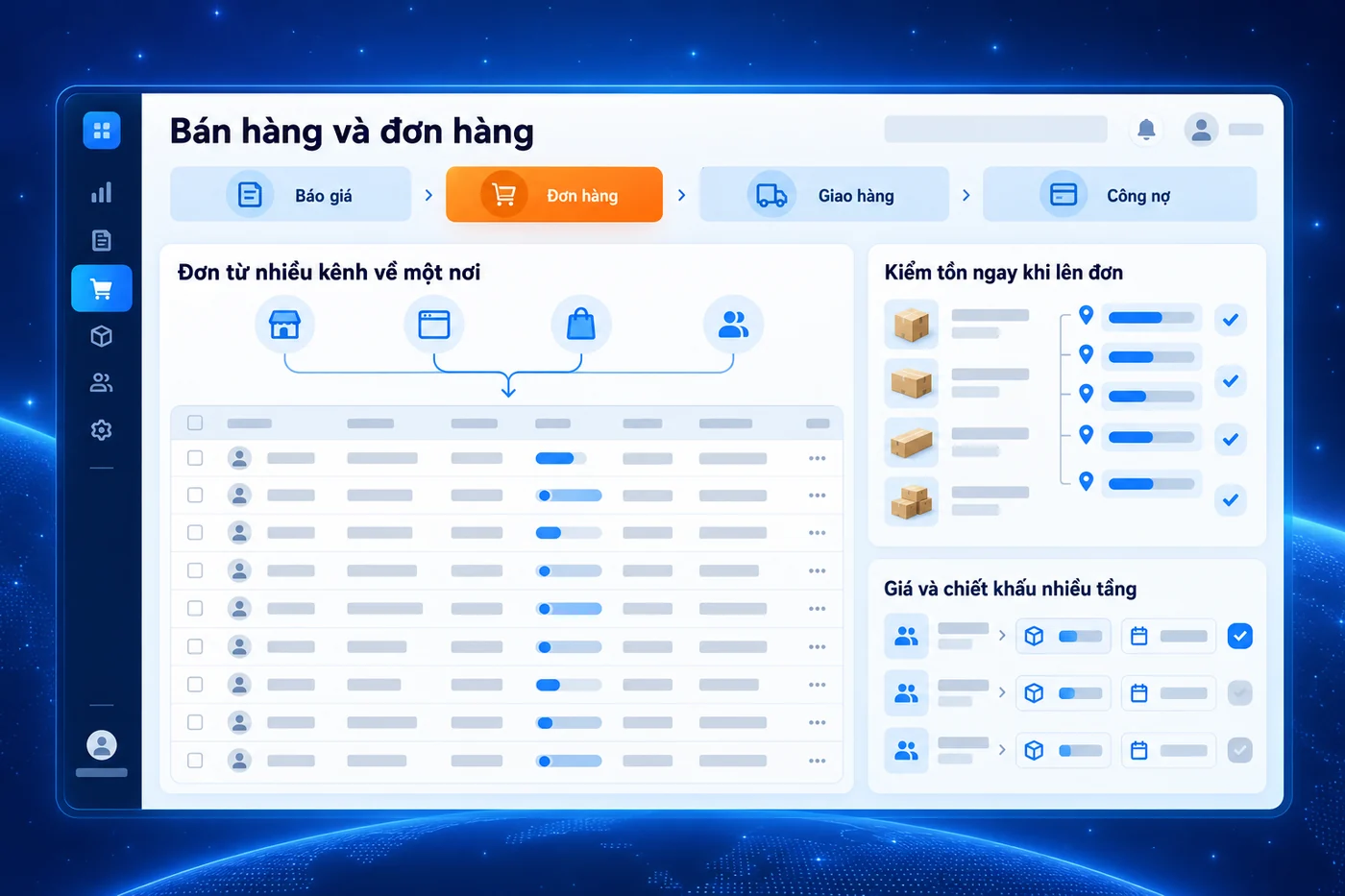1345x896 pixels.
Task: Click the Đơn từ nhiều kênh về một nơi heading
Action: click(x=329, y=273)
